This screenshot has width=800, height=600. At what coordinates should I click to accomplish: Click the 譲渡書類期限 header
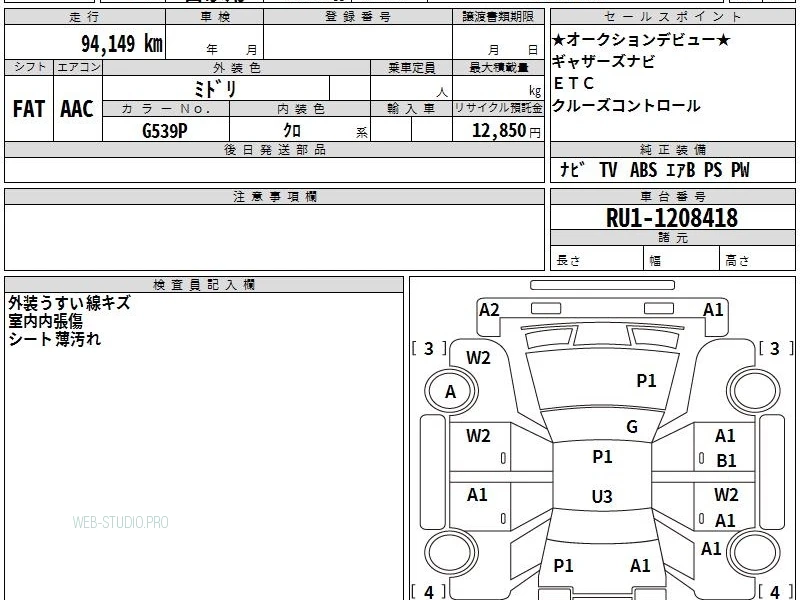[x=498, y=16]
